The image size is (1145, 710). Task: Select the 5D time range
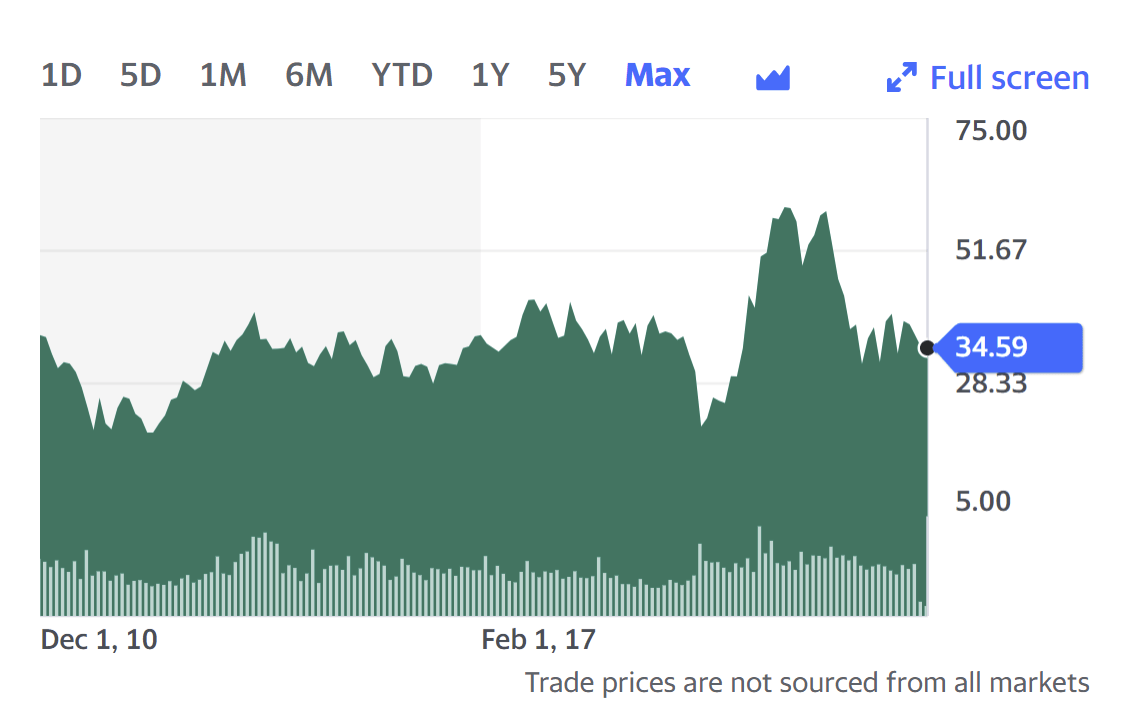[x=140, y=75]
